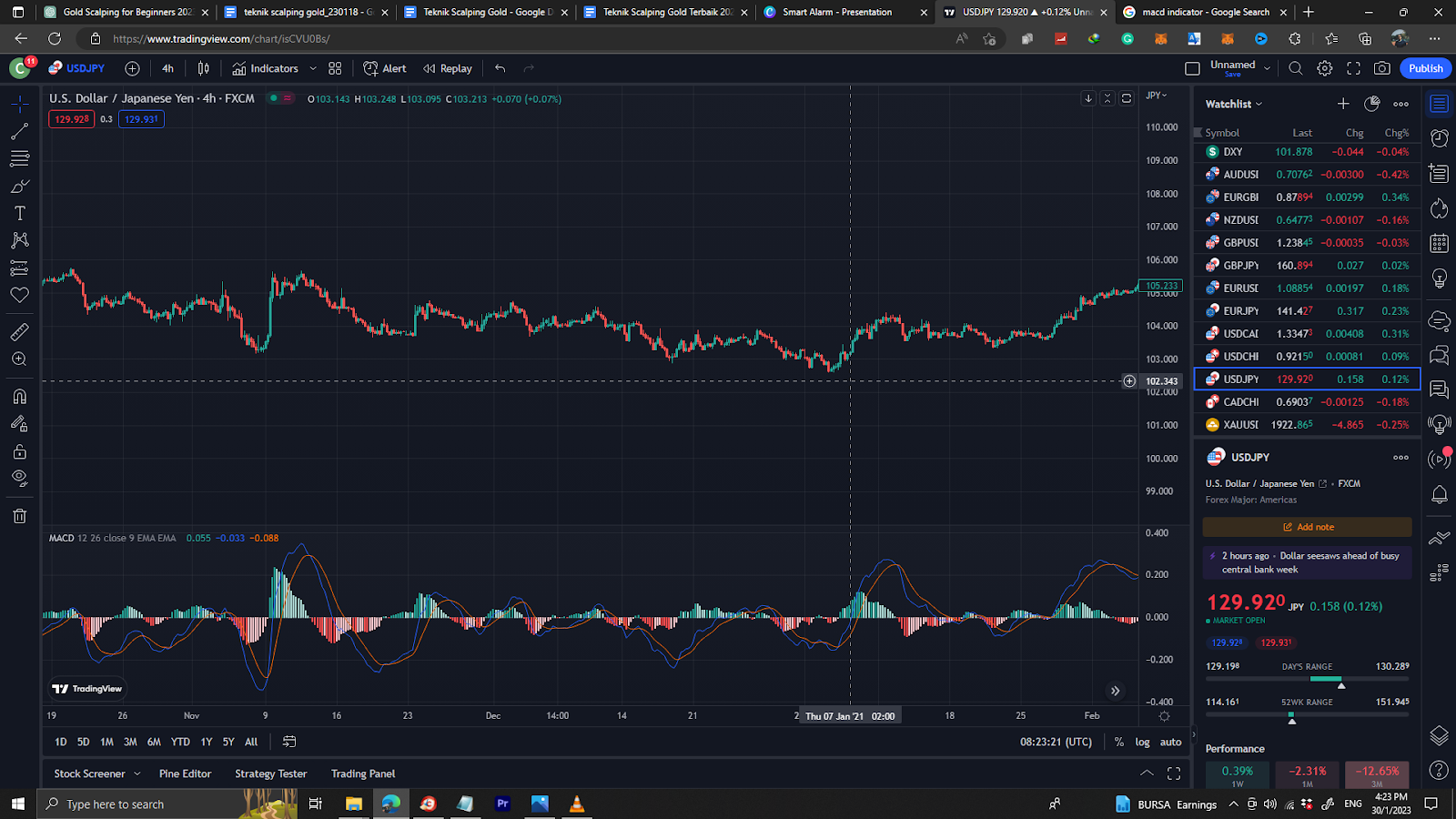This screenshot has width=1456, height=819.
Task: Toggle auto scale on price axis
Action: pos(1170,742)
